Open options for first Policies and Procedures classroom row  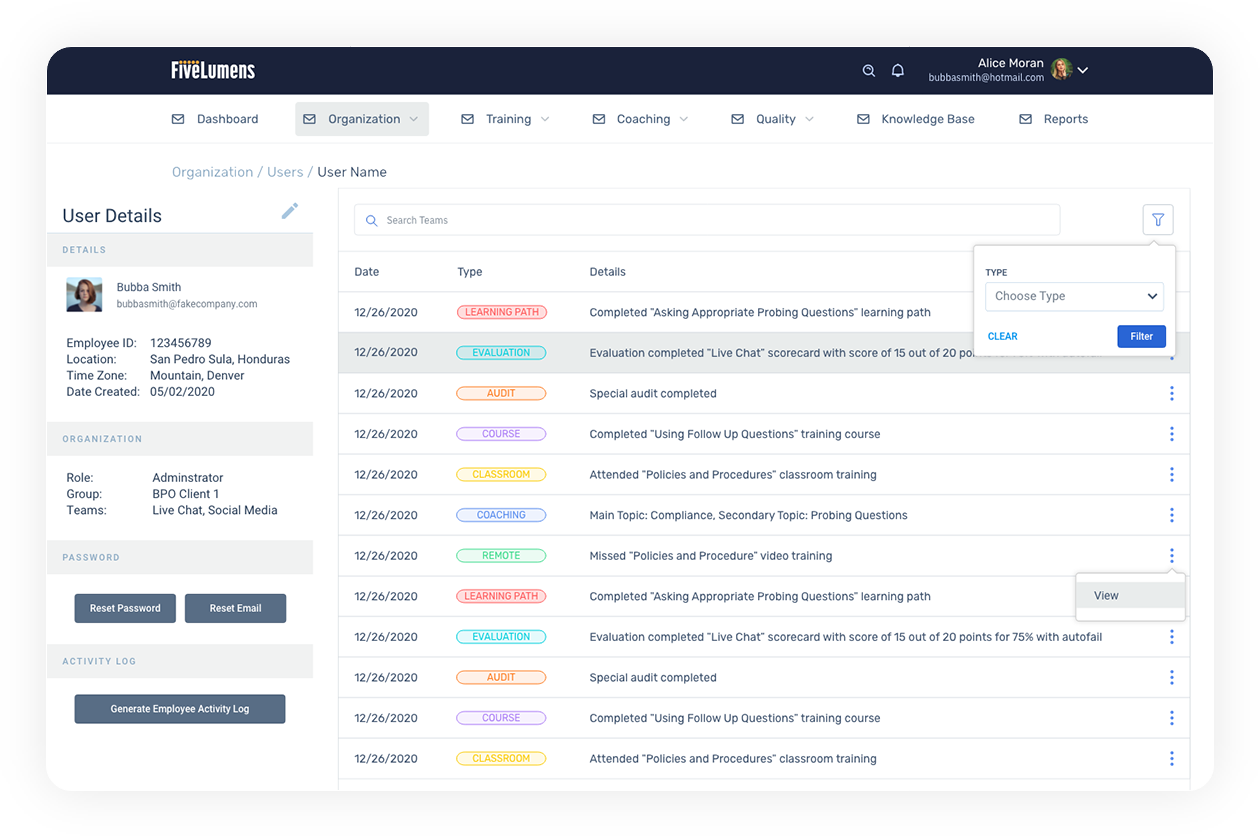[1171, 475]
